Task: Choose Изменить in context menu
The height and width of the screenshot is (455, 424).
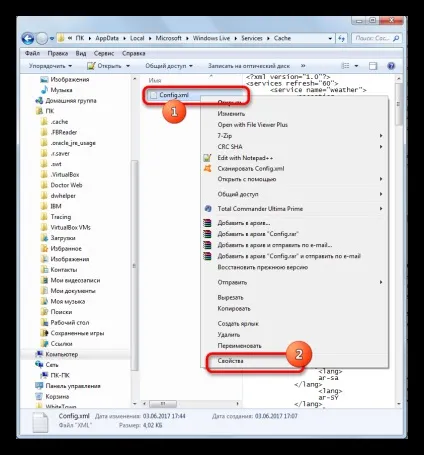Action: click(x=231, y=114)
